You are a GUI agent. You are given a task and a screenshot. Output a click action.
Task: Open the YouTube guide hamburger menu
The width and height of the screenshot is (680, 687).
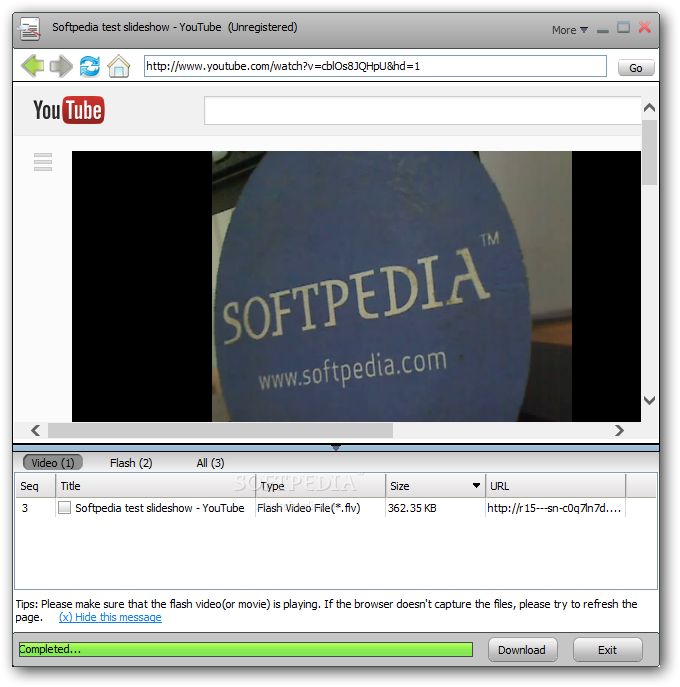pyautogui.click(x=43, y=162)
